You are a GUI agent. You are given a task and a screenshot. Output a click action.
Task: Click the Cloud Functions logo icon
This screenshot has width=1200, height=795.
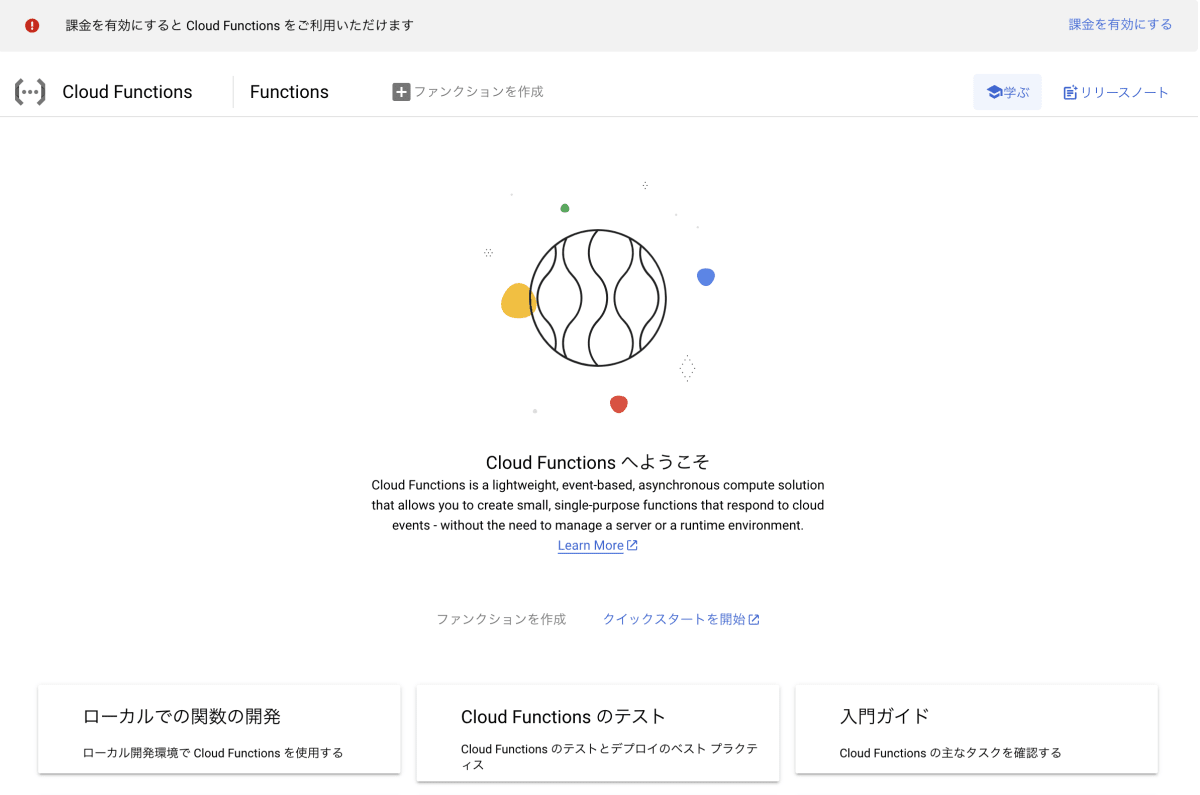[x=30, y=92]
